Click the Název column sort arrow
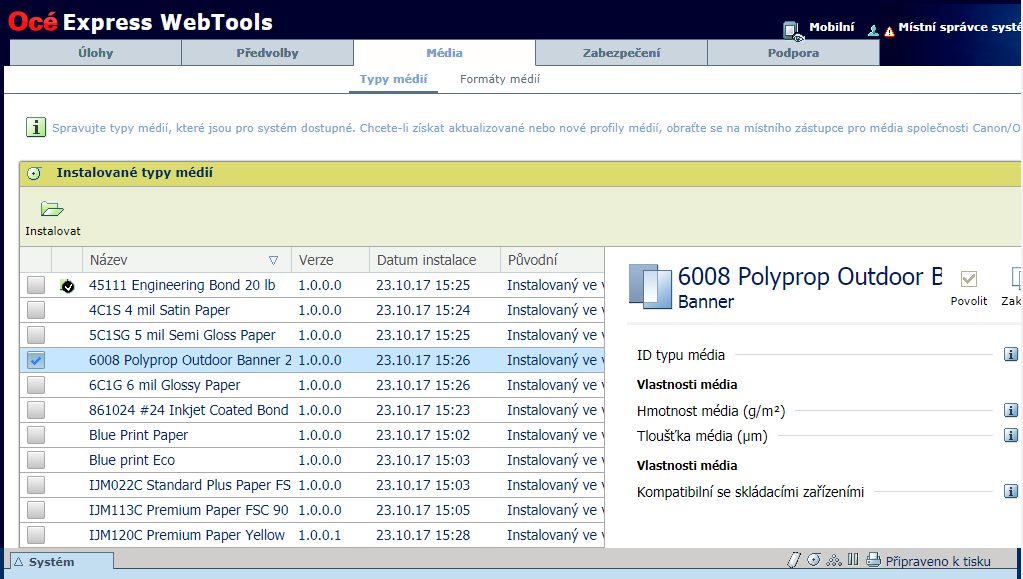This screenshot has width=1023, height=579. 273,260
